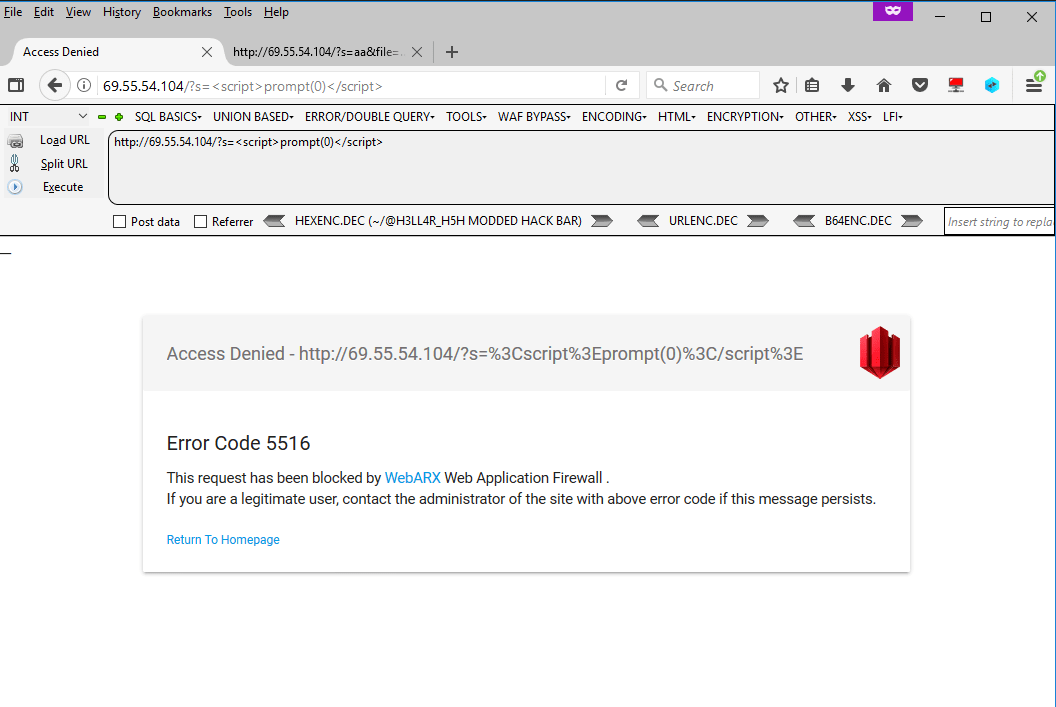Expand SQL BASICS dropdown menu
This screenshot has height=707, width=1056.
click(168, 116)
